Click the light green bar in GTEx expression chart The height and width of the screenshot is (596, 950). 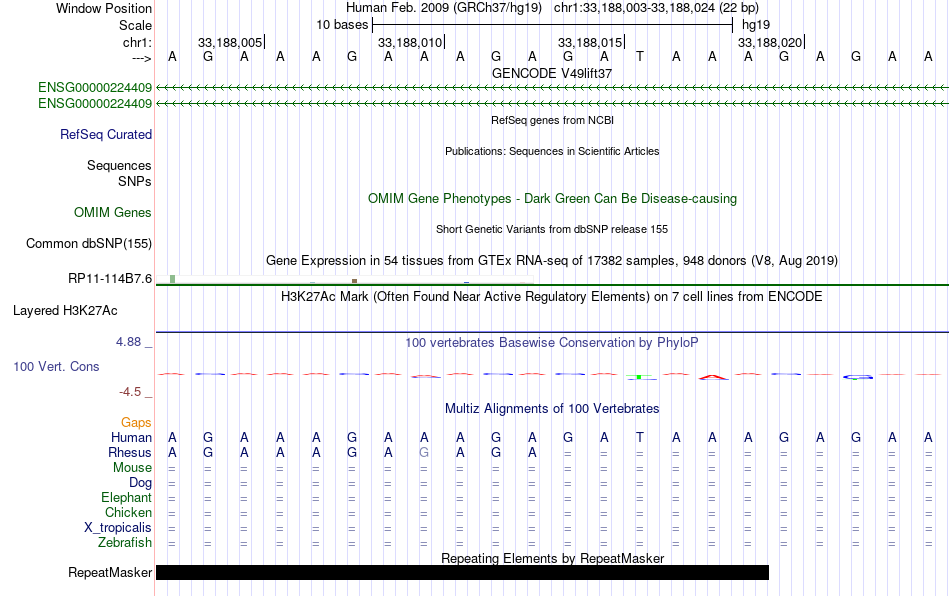click(x=173, y=279)
